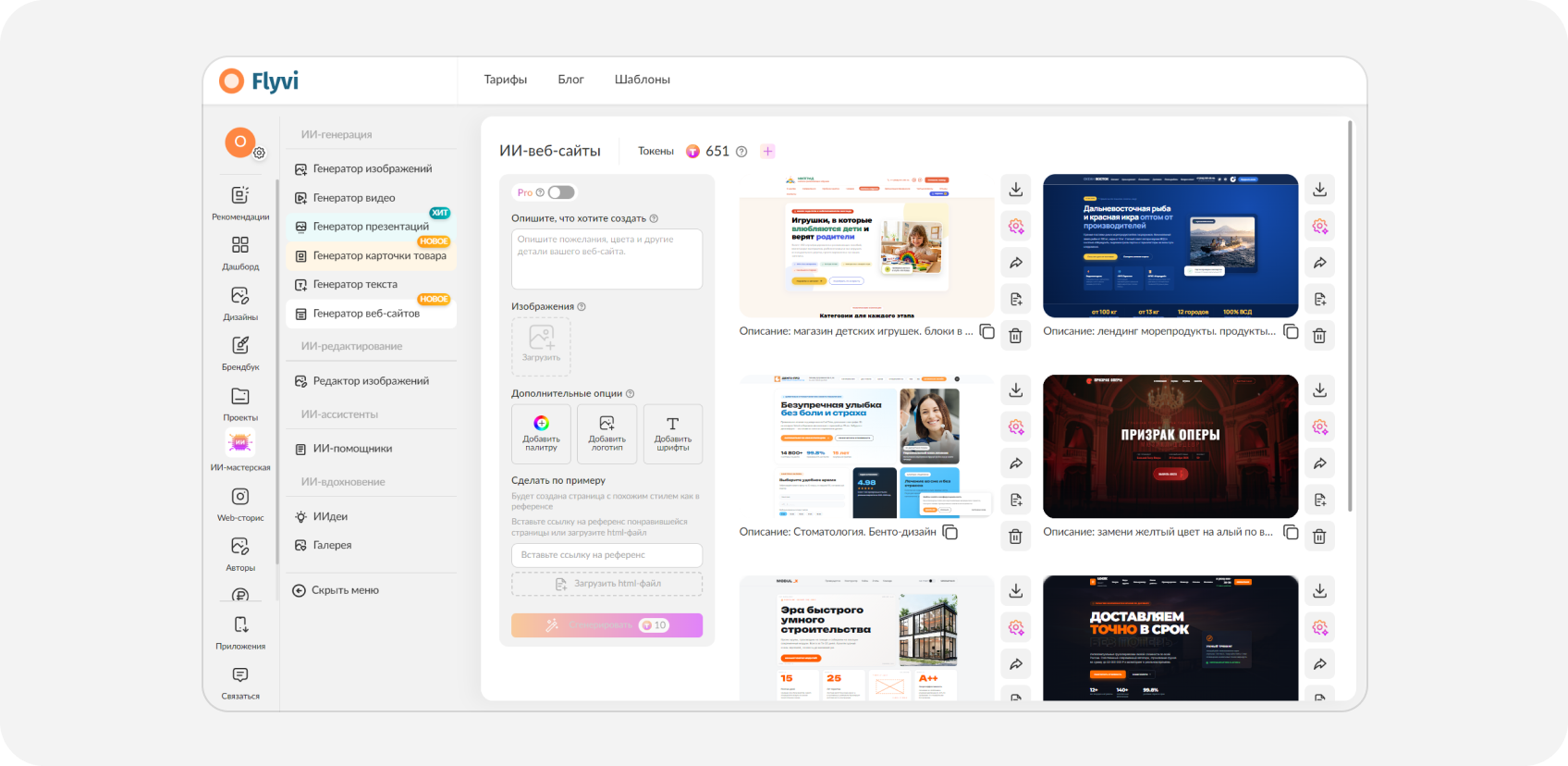Delete the toy store website card
This screenshot has width=1568, height=766.
1015,335
